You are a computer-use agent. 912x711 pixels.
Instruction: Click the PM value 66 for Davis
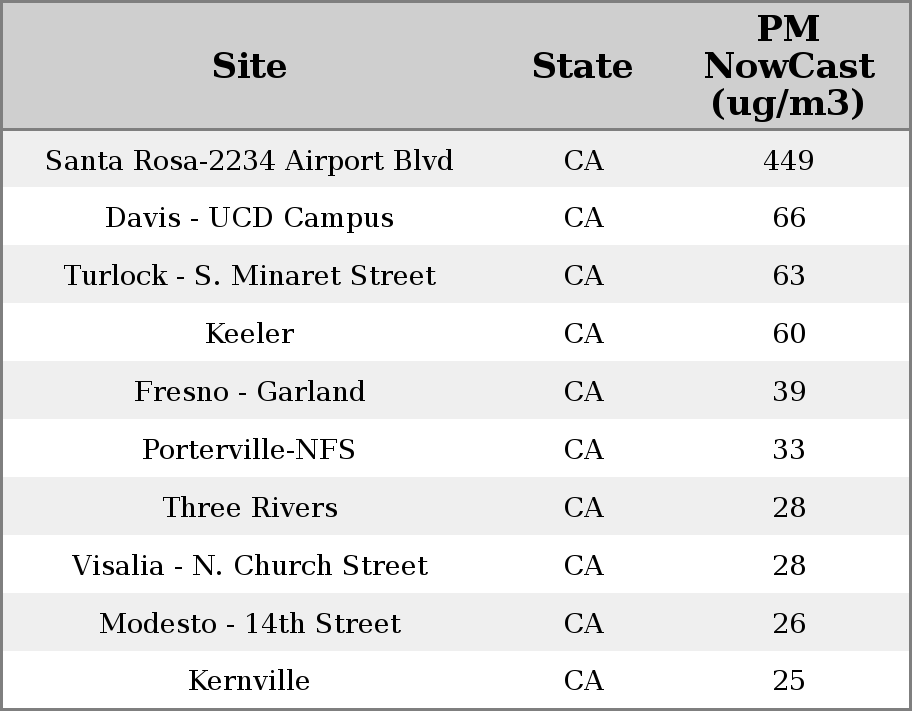tap(788, 218)
